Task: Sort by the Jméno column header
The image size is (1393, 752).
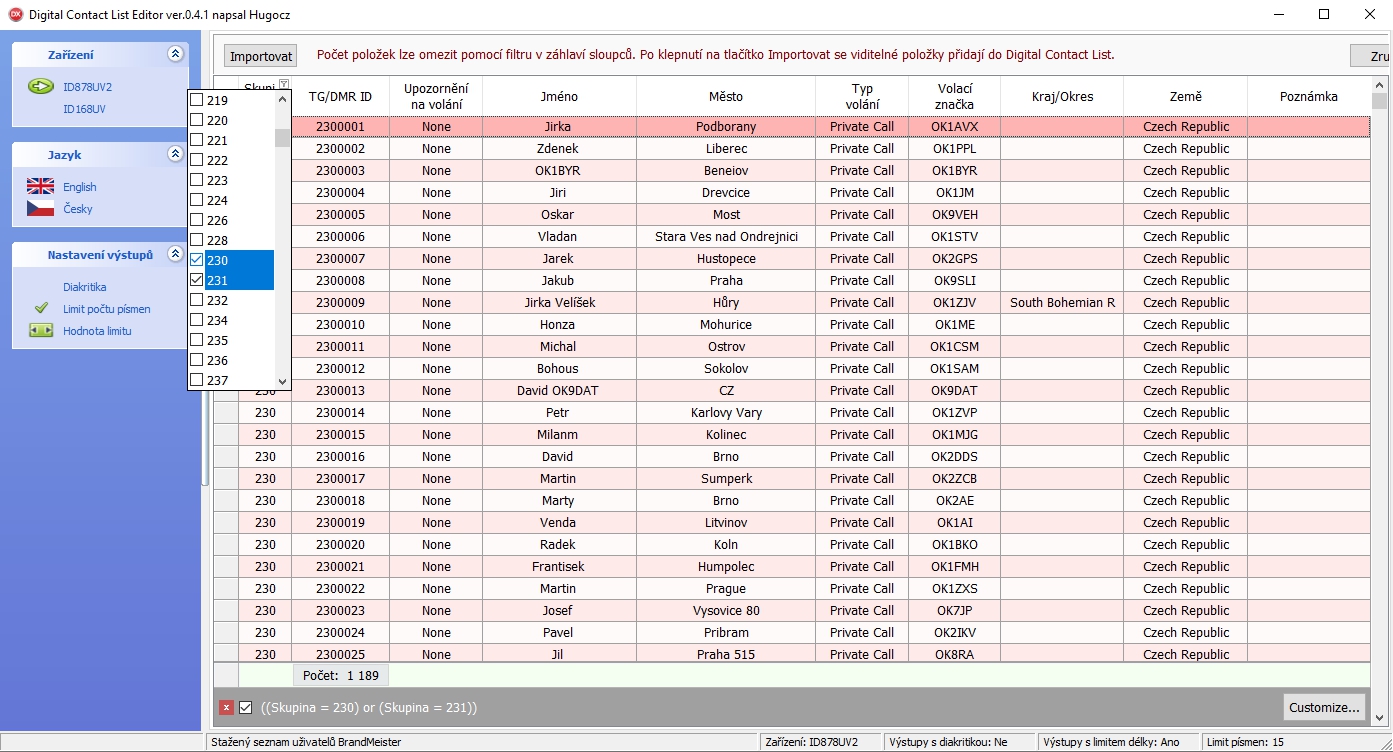Action: [558, 97]
